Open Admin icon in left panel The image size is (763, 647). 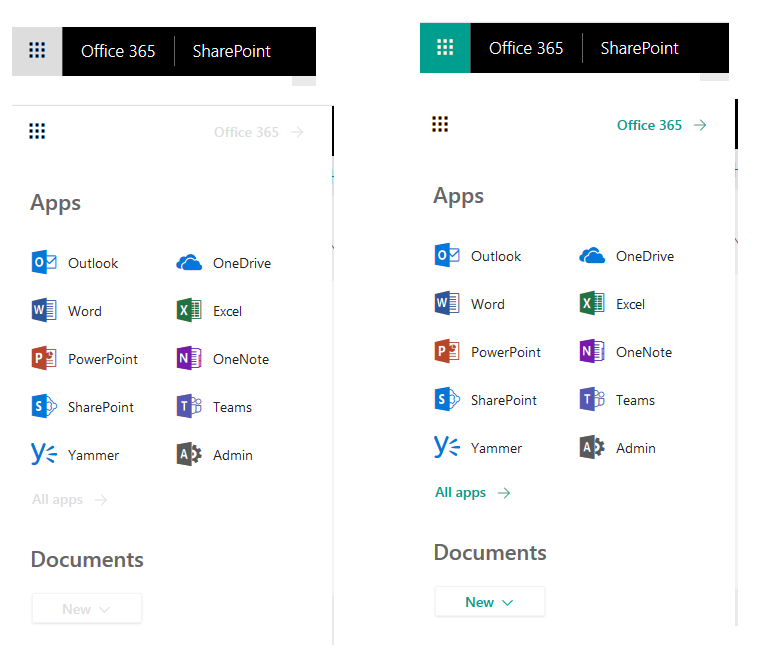pos(189,454)
